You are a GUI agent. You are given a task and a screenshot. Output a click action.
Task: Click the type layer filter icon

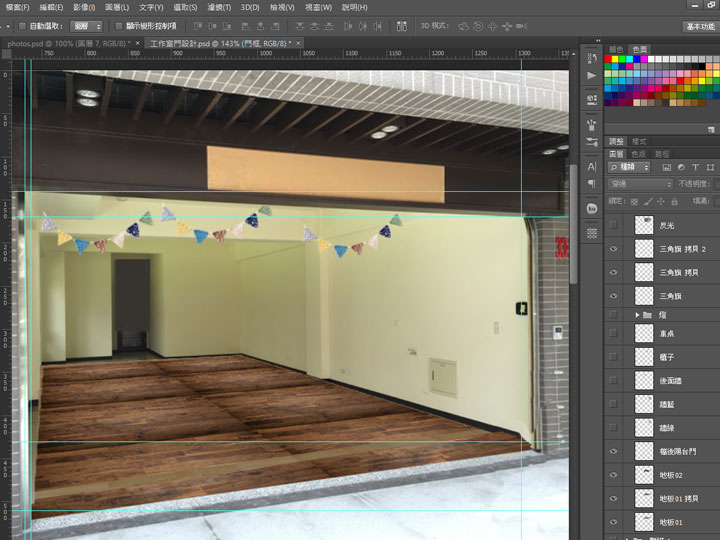pyautogui.click(x=693, y=166)
